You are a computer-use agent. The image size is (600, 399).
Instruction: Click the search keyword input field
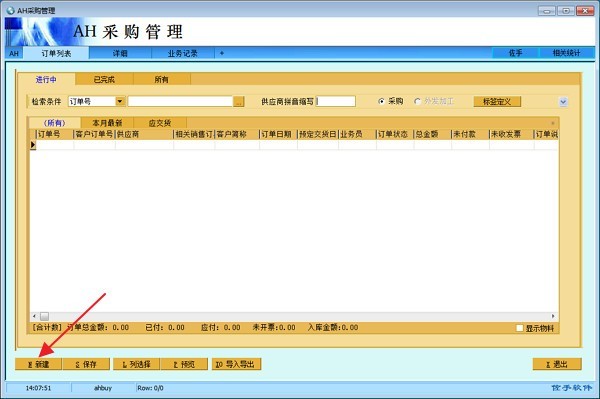(180, 101)
